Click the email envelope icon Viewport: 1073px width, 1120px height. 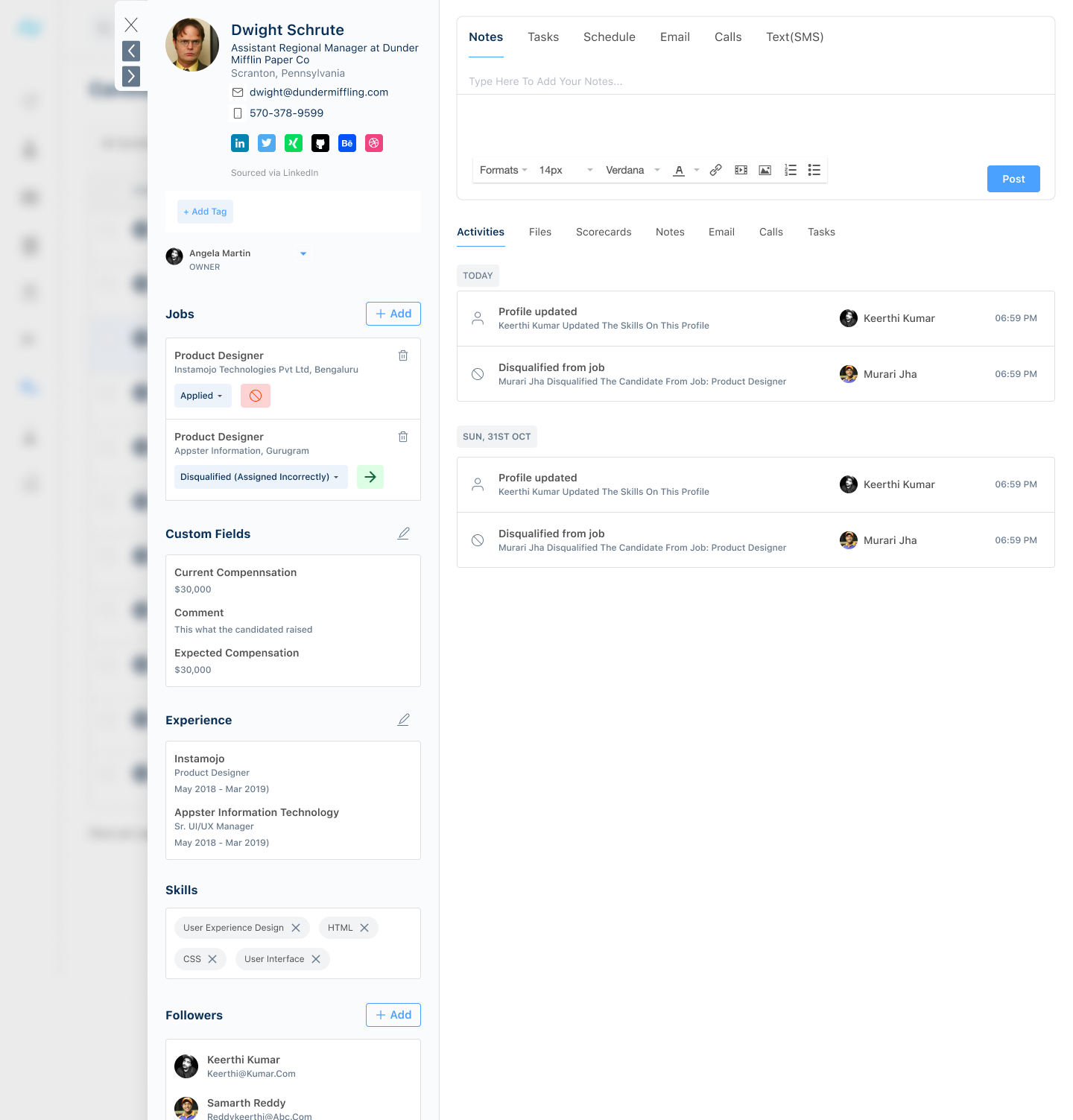click(238, 92)
